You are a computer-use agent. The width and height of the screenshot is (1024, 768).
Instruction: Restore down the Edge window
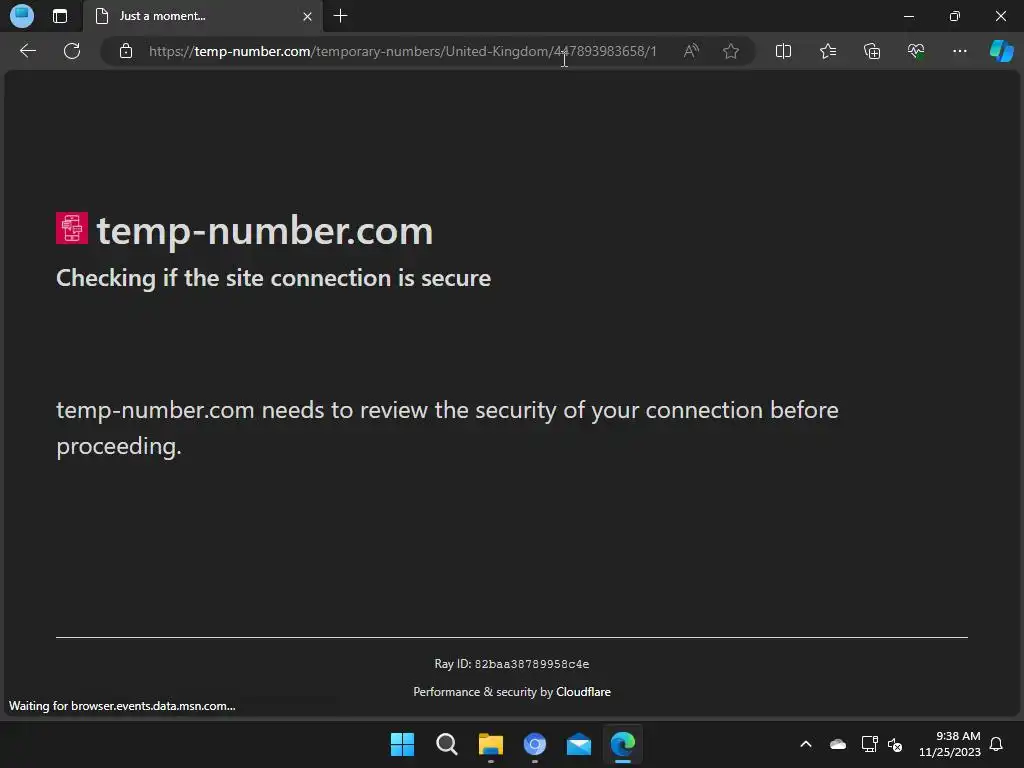955,16
